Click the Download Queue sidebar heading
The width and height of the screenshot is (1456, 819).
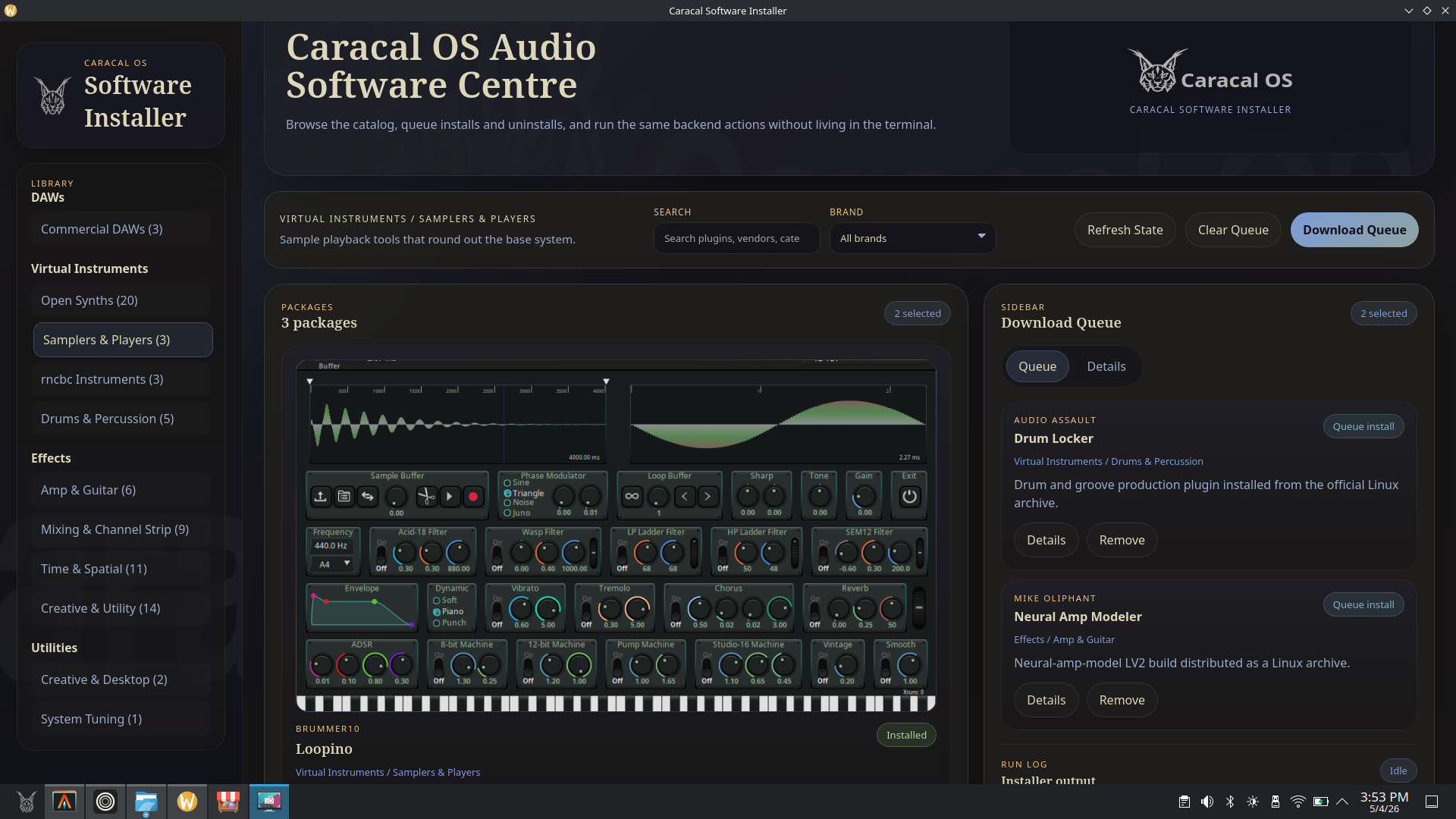pos(1061,323)
